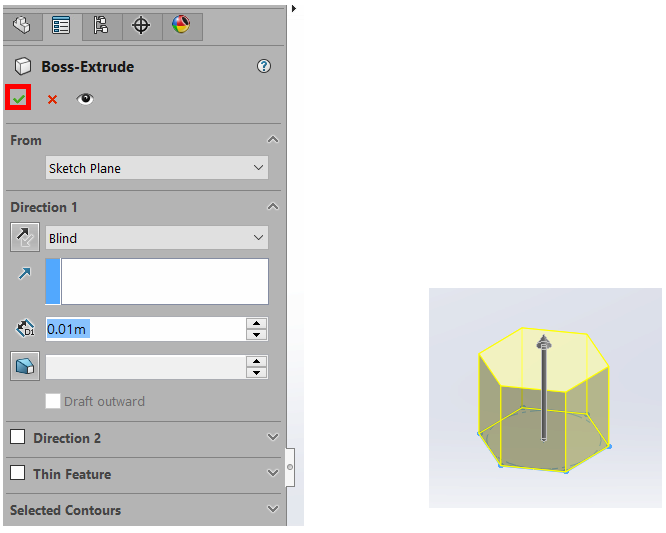666x533 pixels.
Task: Open Boss-Extrude help
Action: [x=264, y=66]
